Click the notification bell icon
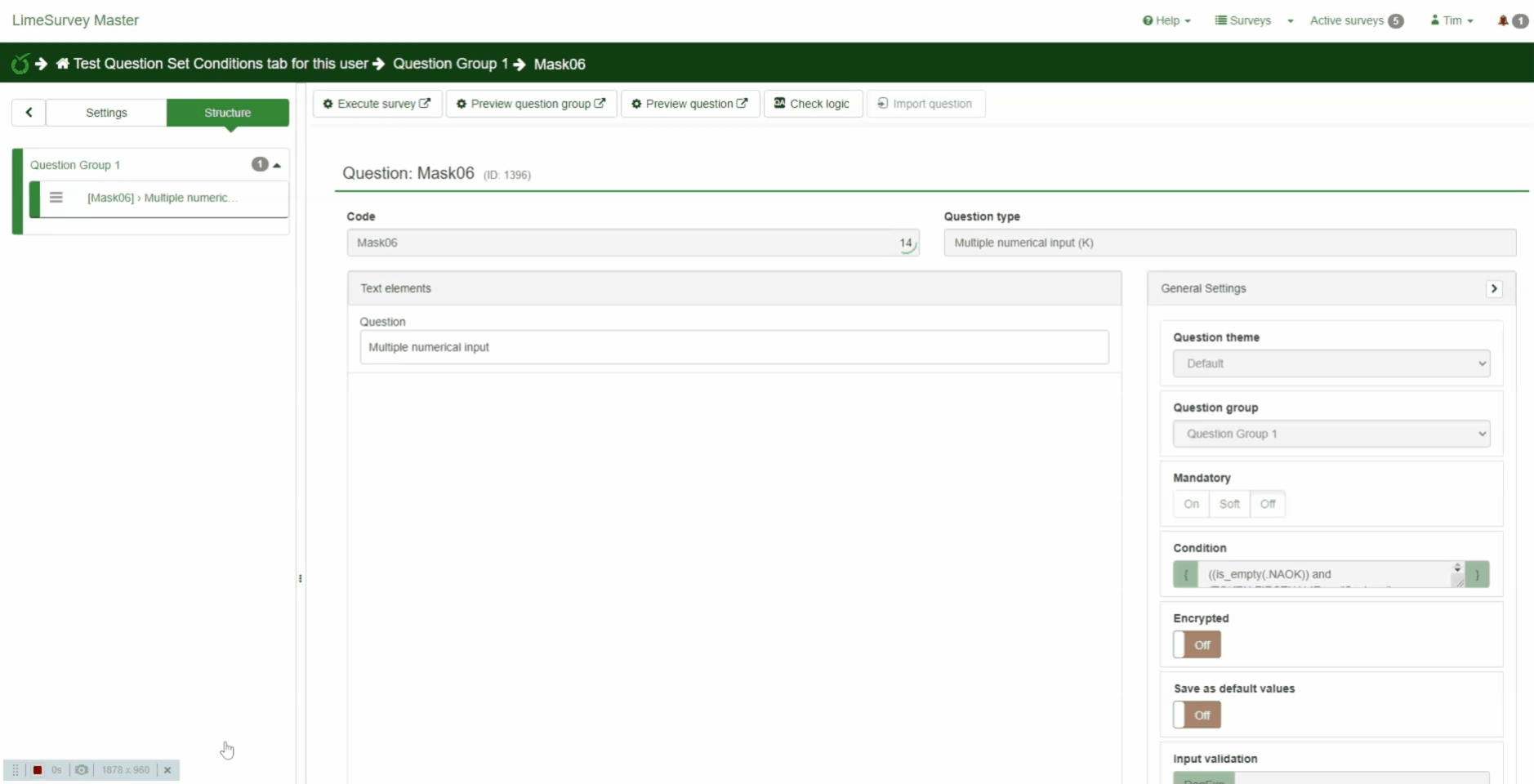1534x784 pixels. click(x=1503, y=20)
